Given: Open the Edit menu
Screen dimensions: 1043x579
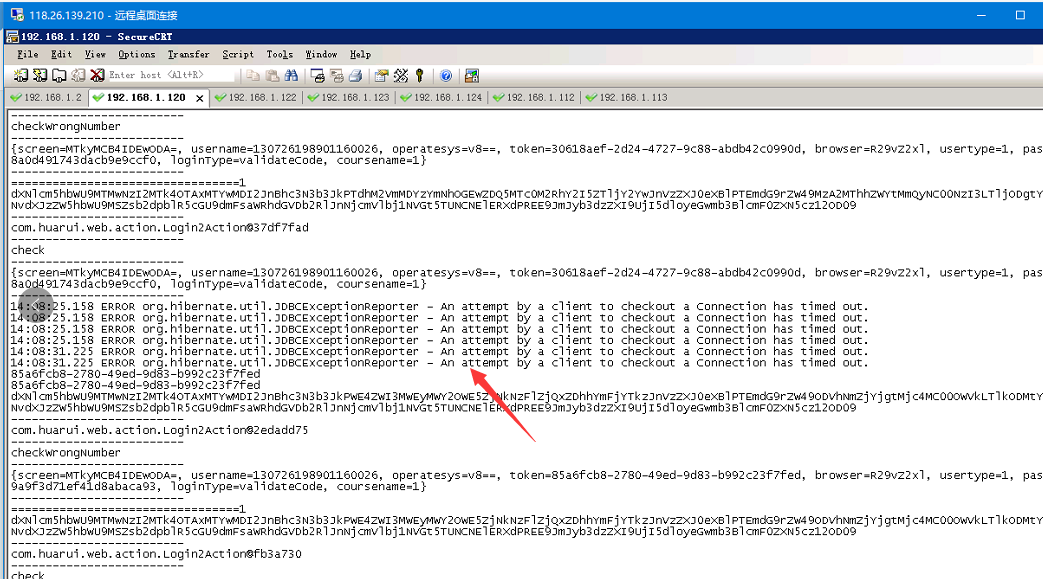Looking at the screenshot, I should (61, 55).
